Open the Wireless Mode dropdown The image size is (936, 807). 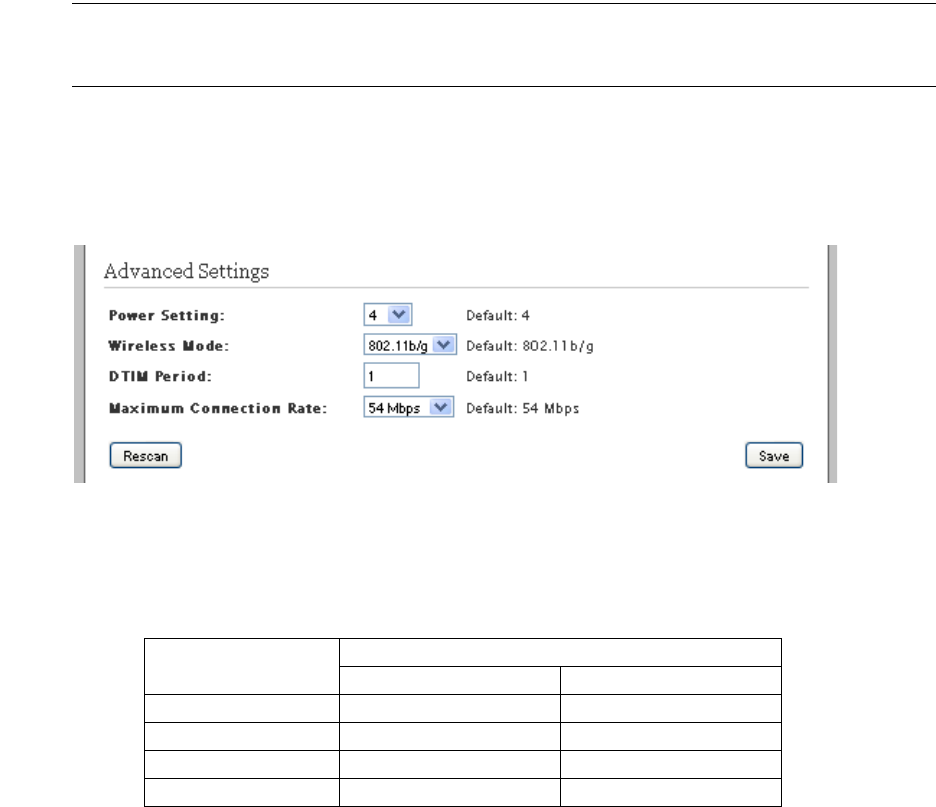tap(410, 345)
